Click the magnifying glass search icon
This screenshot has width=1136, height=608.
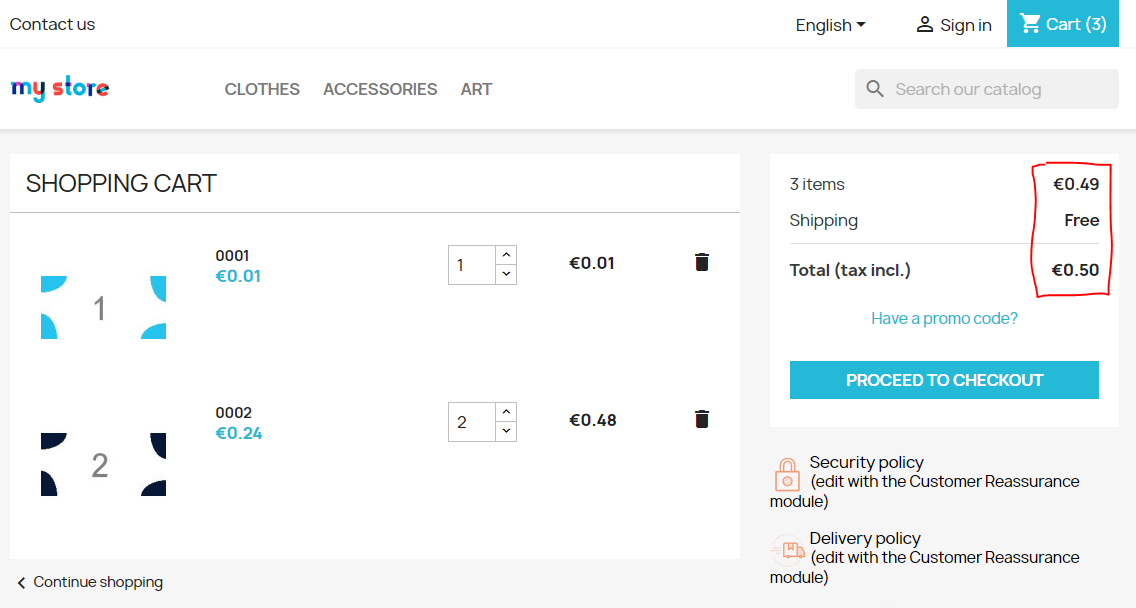coord(875,88)
